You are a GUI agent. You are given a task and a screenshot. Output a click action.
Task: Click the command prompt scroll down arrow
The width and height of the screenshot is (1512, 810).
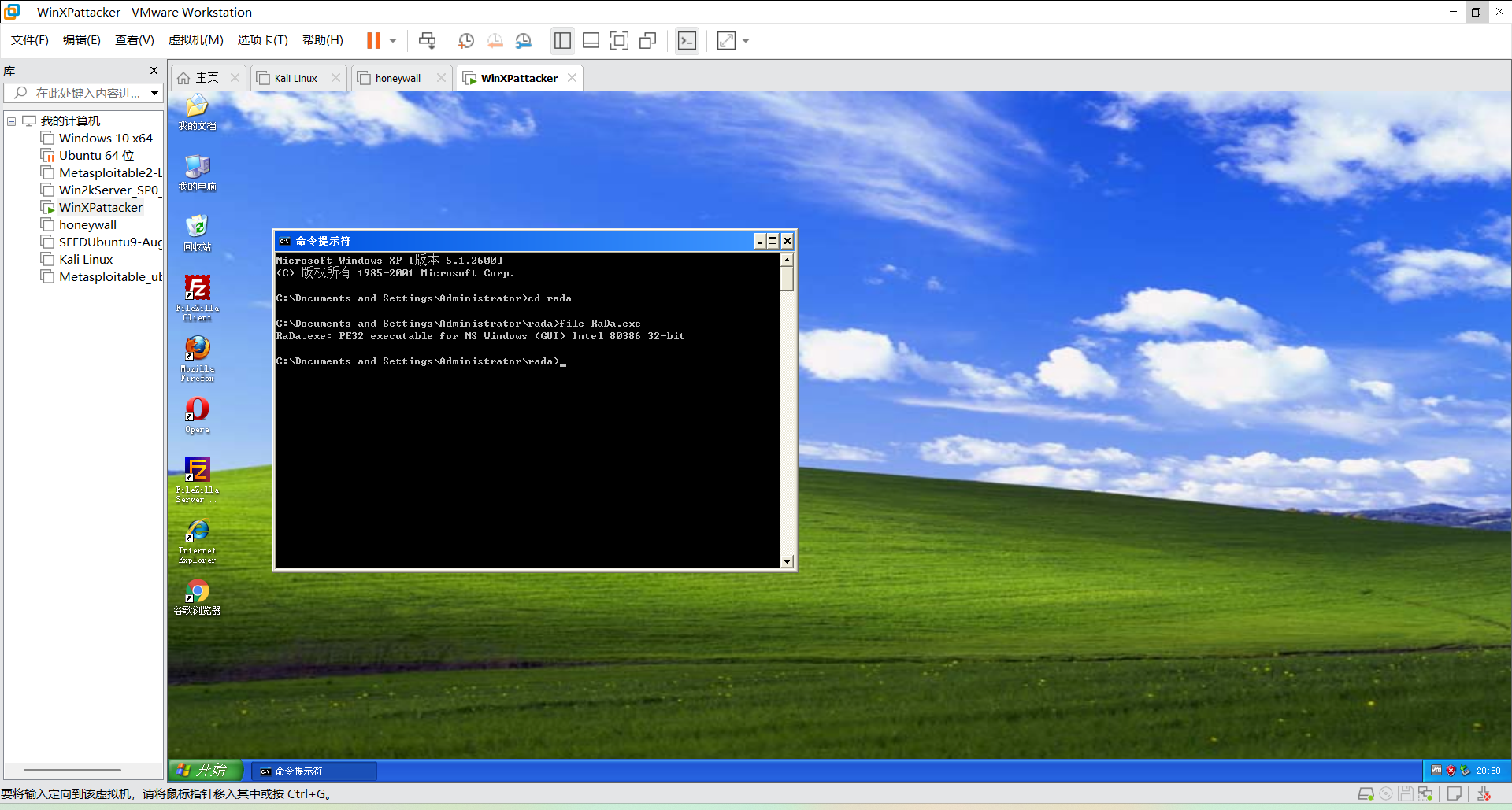tap(787, 561)
